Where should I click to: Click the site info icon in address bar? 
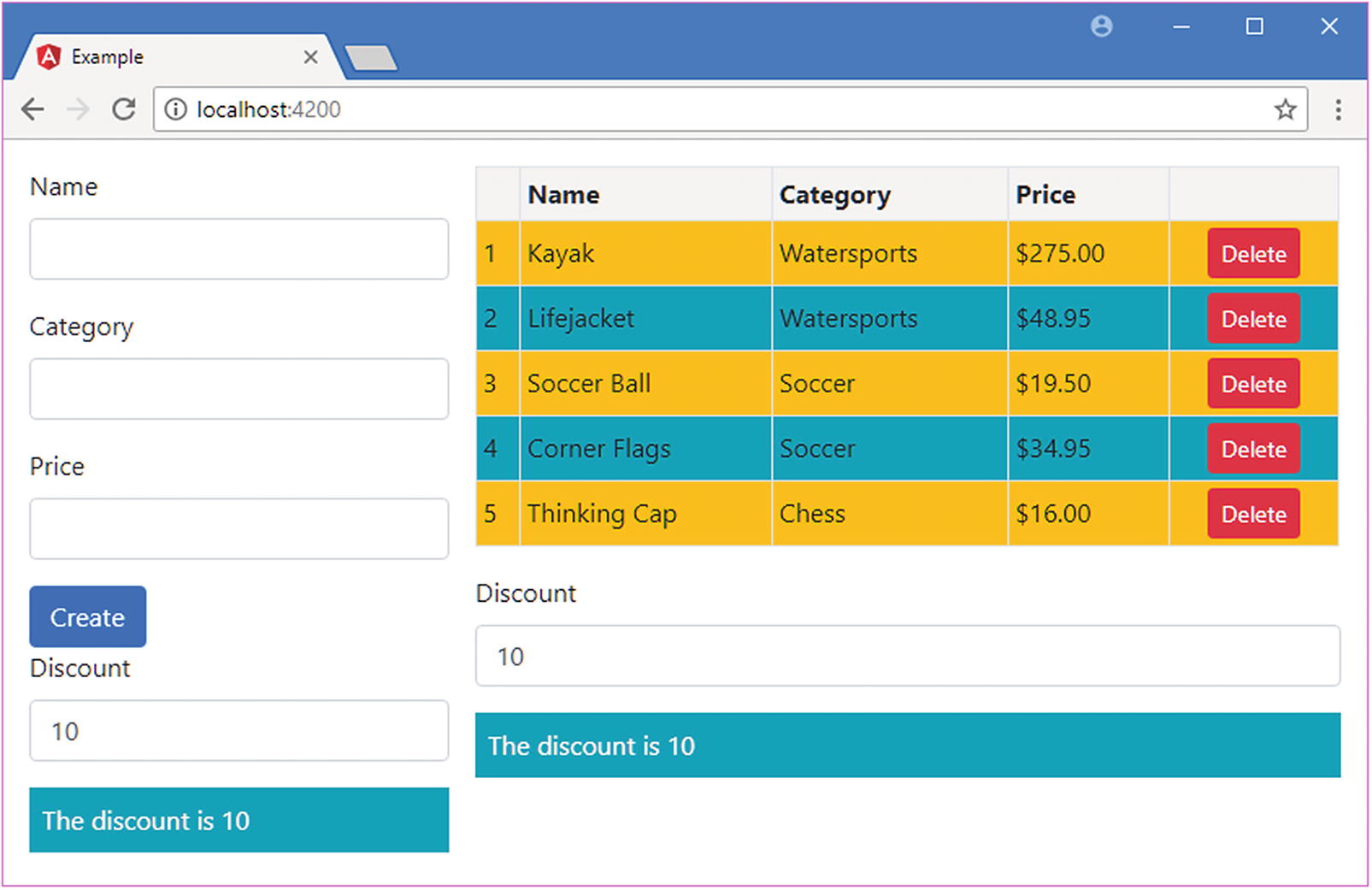click(x=175, y=109)
